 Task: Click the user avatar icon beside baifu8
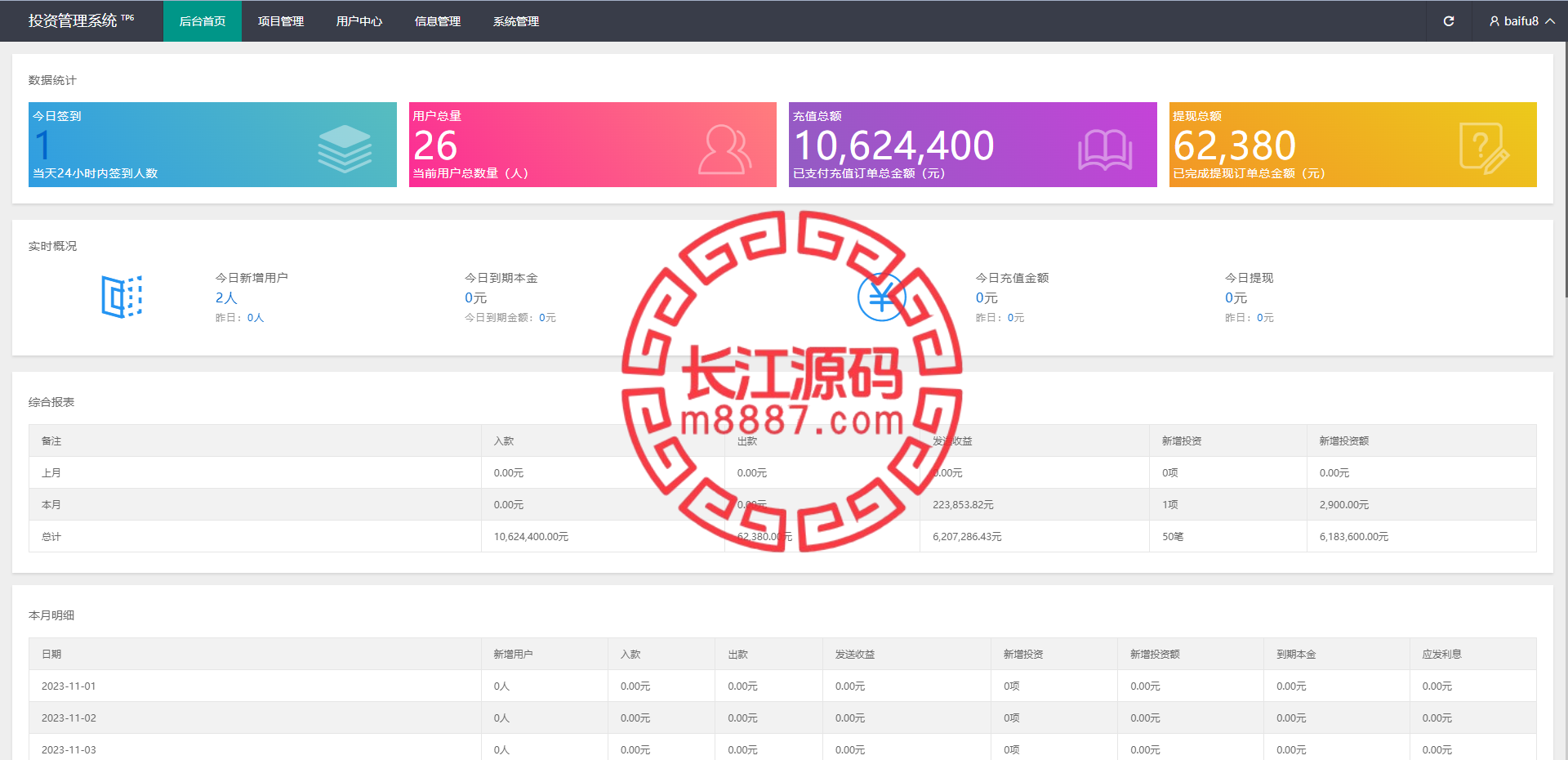1494,21
